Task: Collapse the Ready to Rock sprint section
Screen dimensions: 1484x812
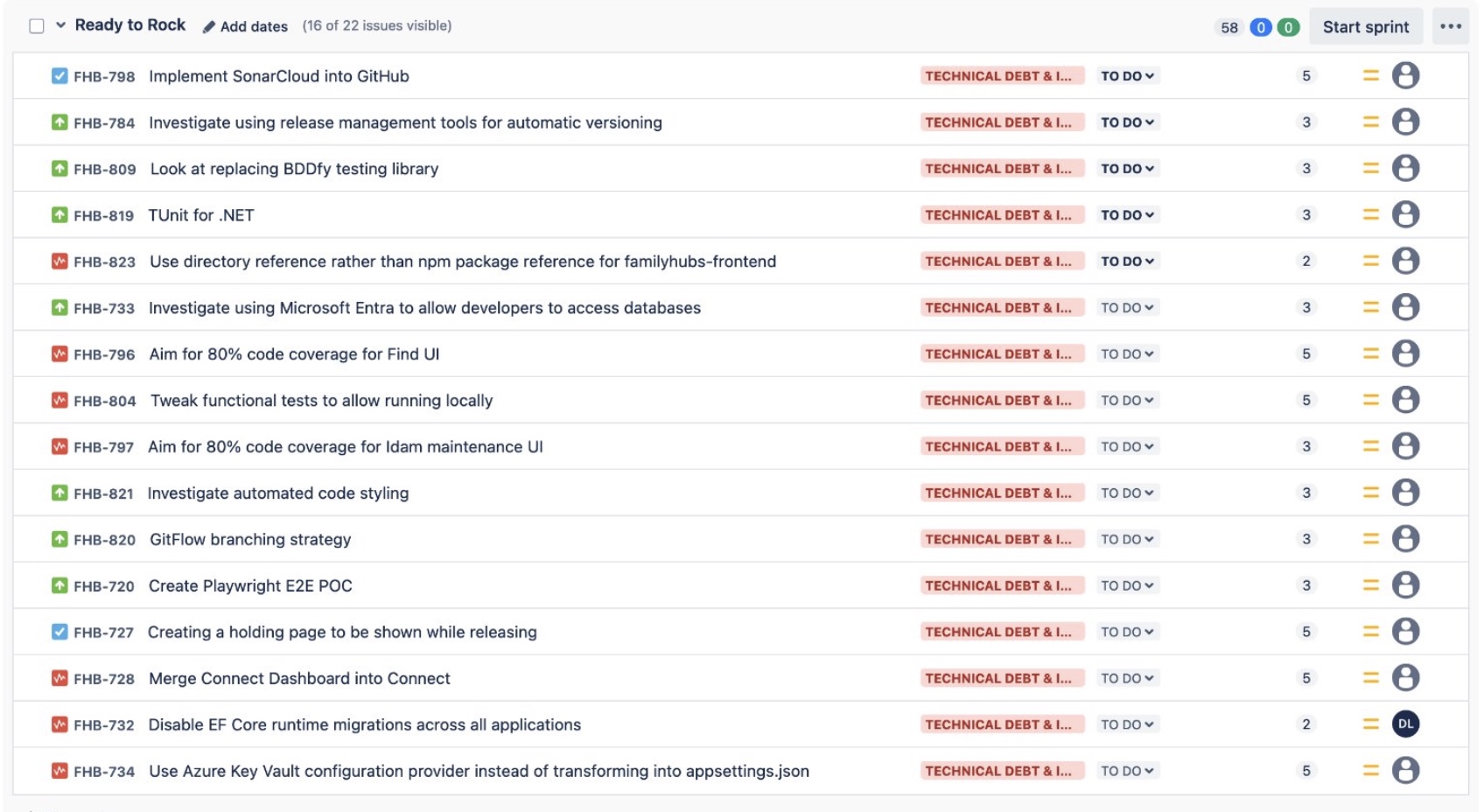Action: [60, 25]
